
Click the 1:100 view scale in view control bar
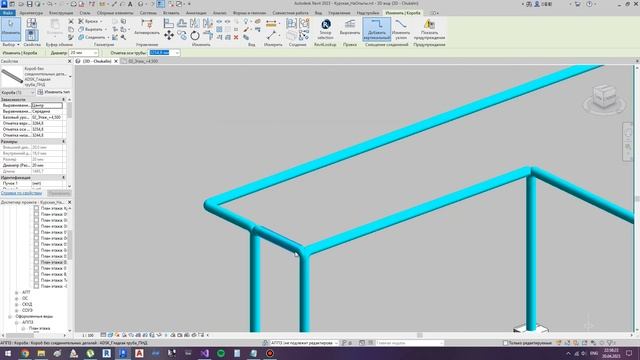(x=88, y=335)
